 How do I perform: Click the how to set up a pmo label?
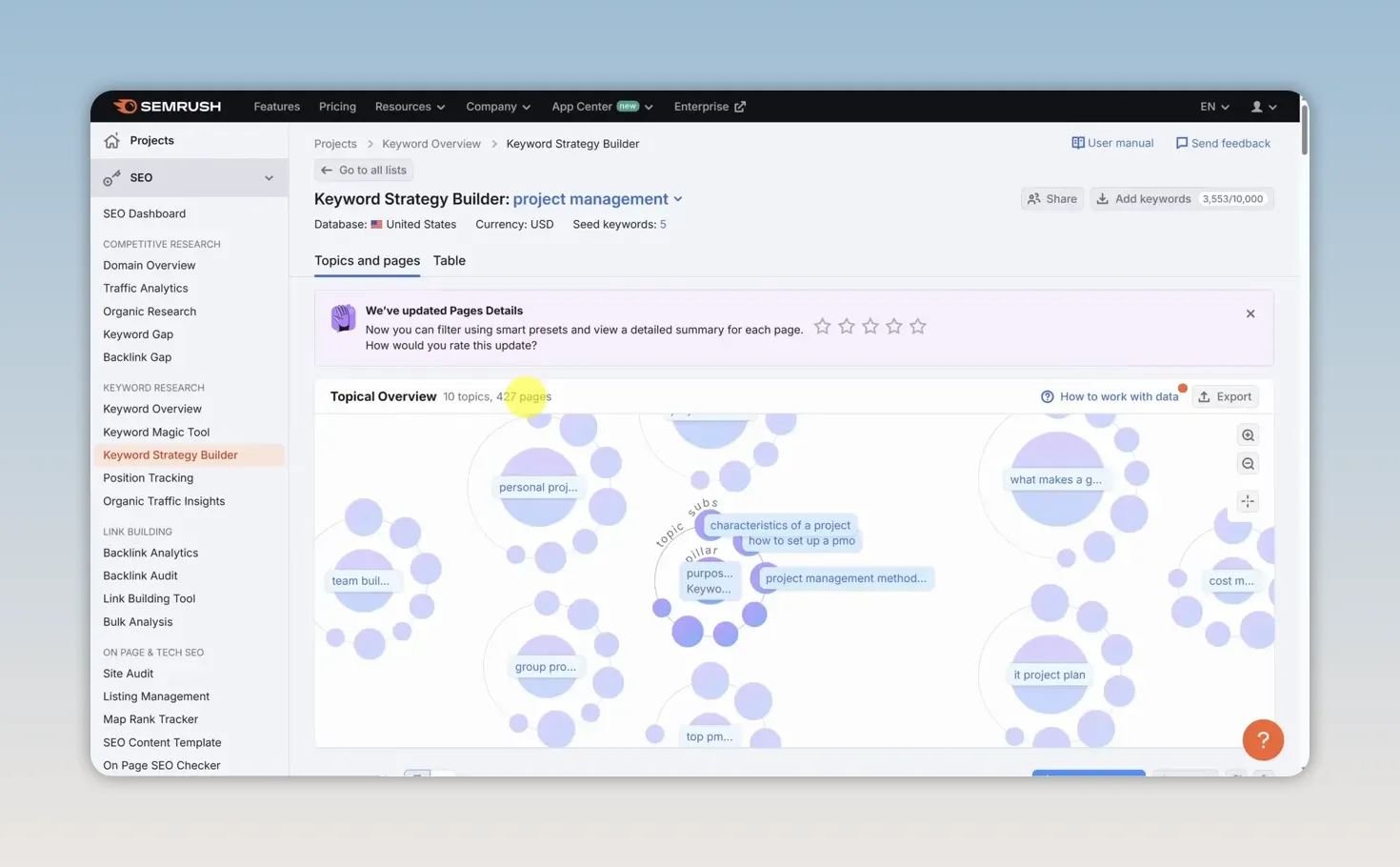802,540
